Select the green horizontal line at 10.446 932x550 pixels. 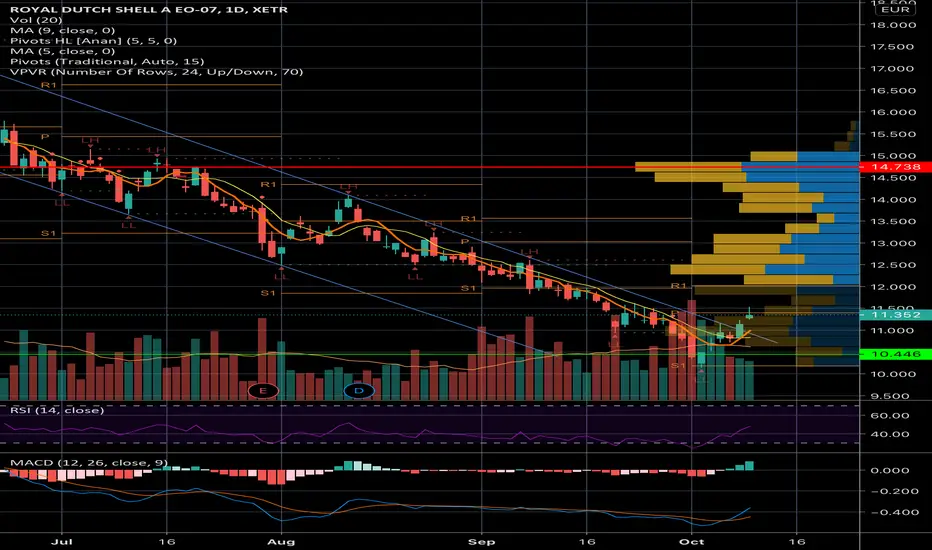tap(430, 354)
